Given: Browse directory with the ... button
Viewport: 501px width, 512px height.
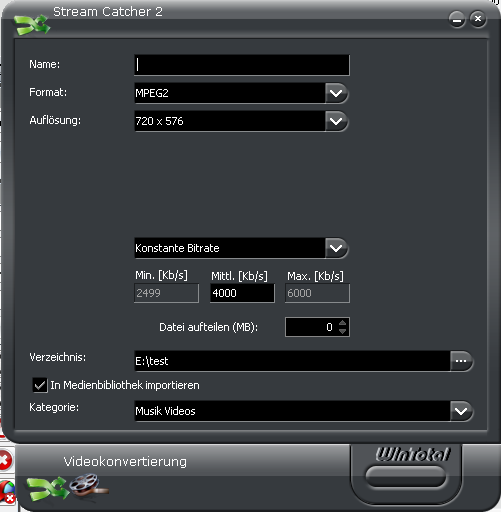Looking at the screenshot, I should [x=461, y=361].
